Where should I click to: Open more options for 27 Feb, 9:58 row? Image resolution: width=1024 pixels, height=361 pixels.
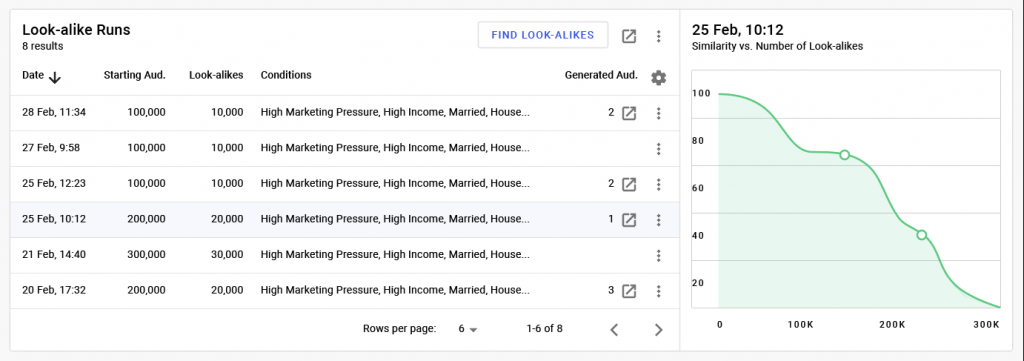(658, 149)
